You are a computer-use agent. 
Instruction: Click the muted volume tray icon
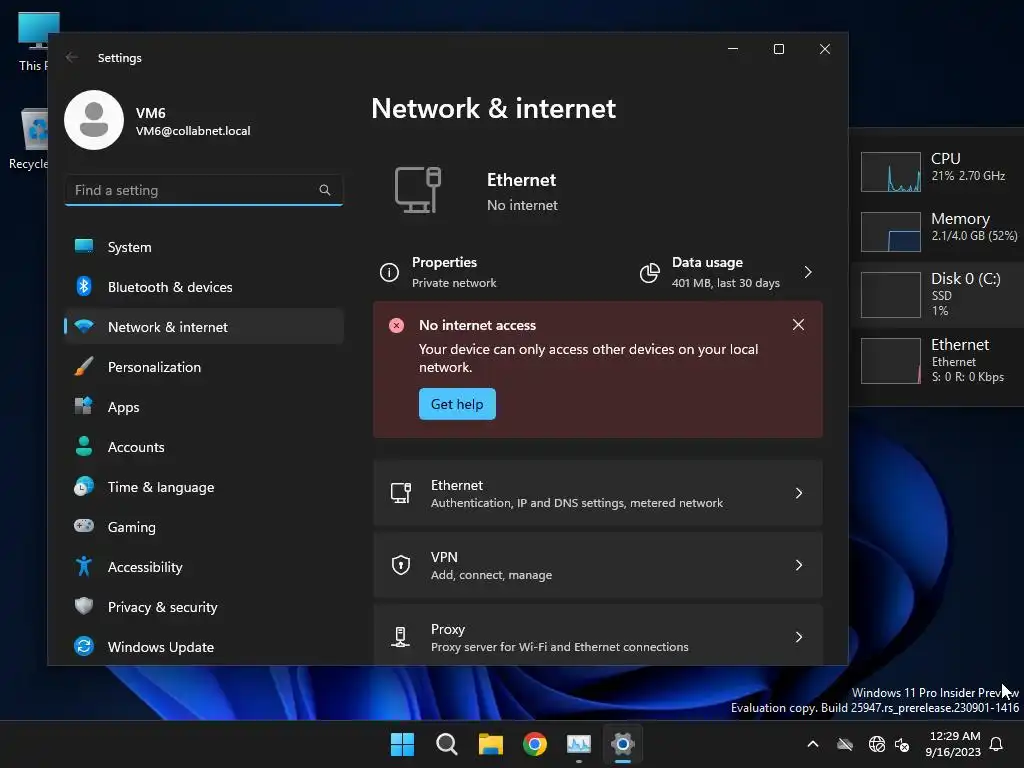903,744
